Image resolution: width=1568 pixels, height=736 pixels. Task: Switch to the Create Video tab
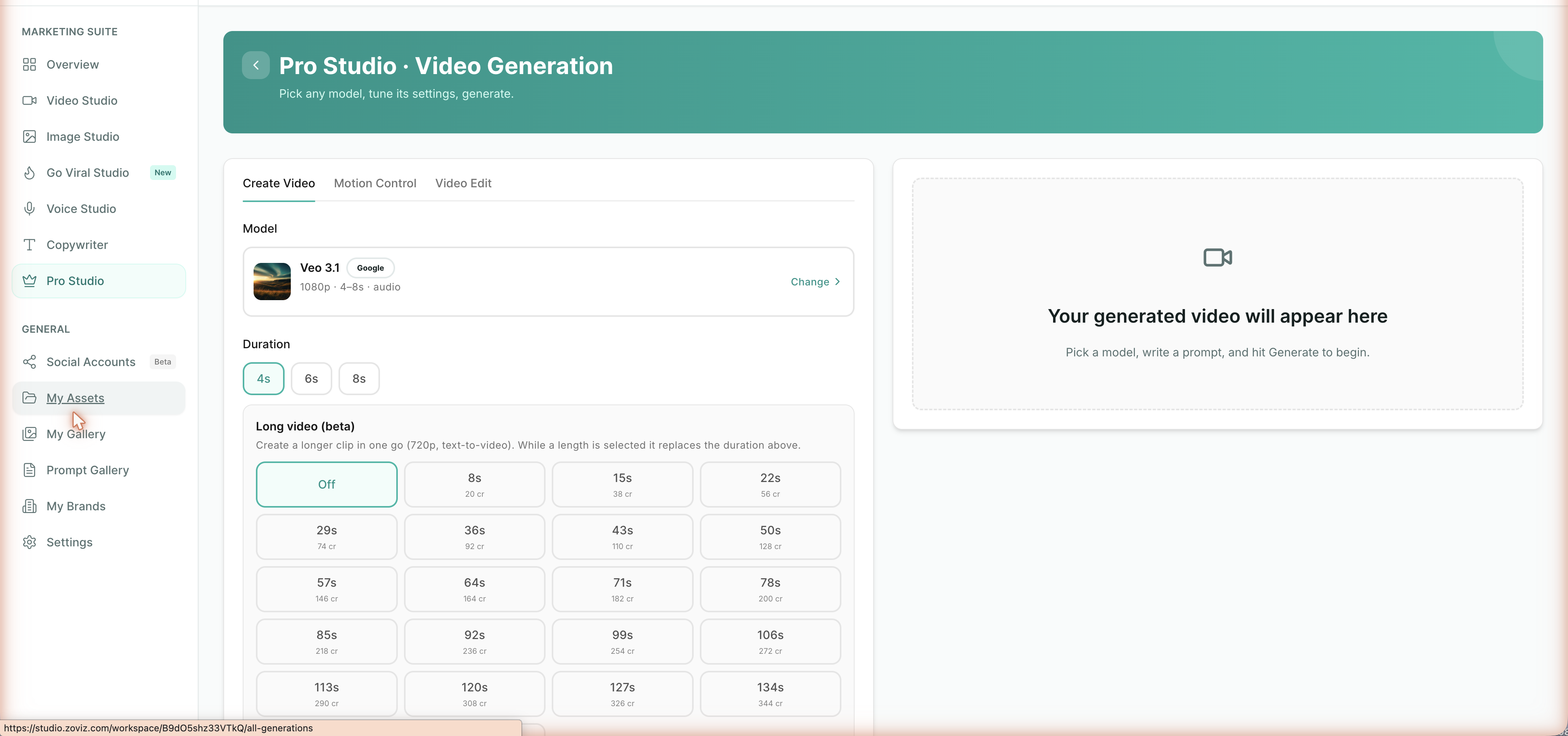[279, 183]
